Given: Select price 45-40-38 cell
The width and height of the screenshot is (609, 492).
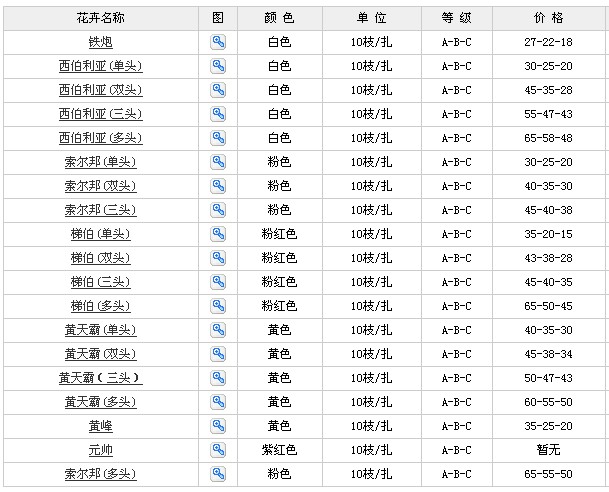Looking at the screenshot, I should [x=548, y=210].
